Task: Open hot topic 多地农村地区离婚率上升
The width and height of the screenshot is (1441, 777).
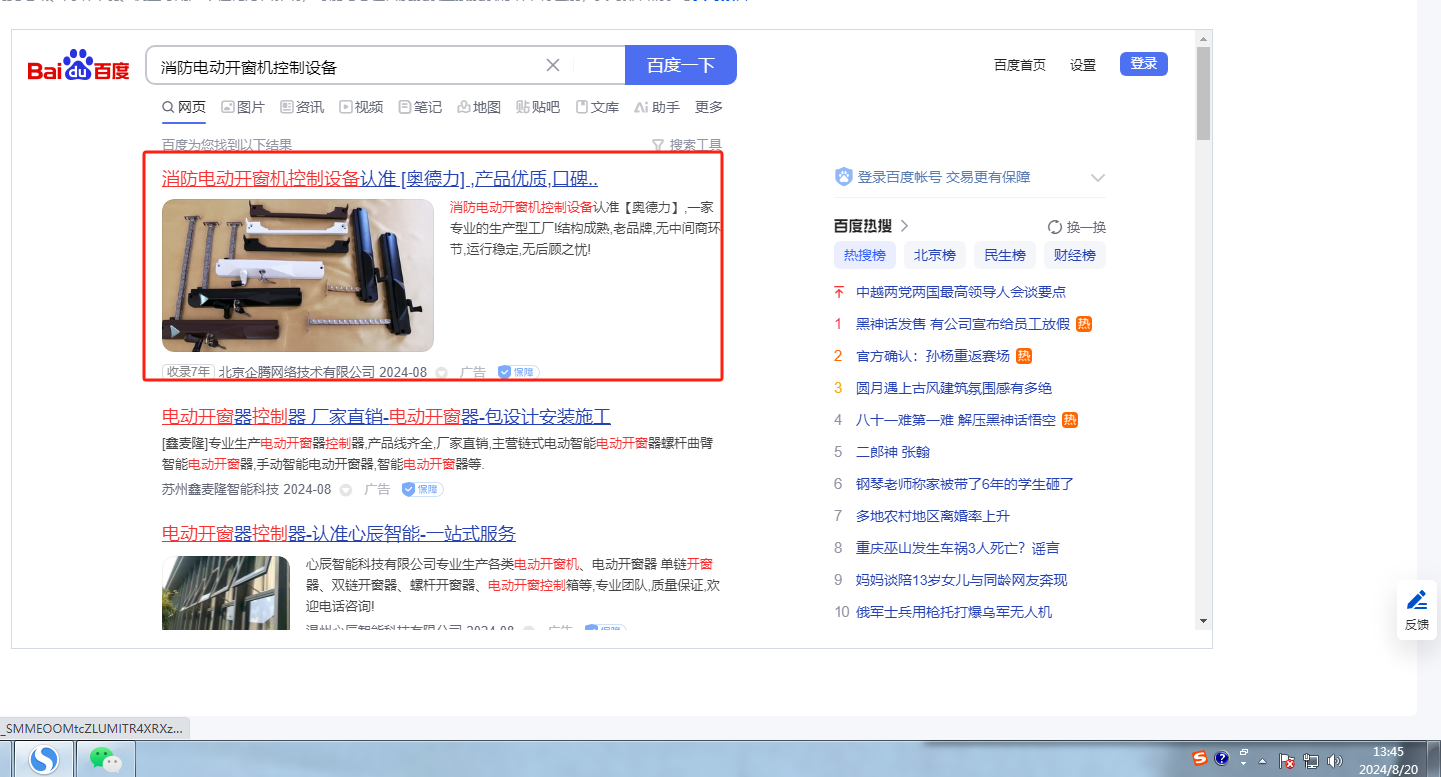Action: click(933, 516)
